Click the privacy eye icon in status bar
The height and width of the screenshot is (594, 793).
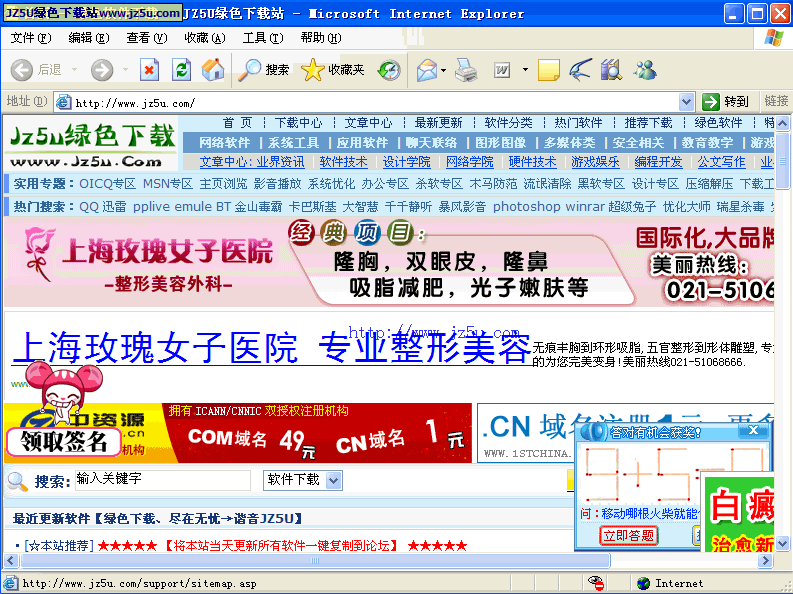click(x=596, y=583)
